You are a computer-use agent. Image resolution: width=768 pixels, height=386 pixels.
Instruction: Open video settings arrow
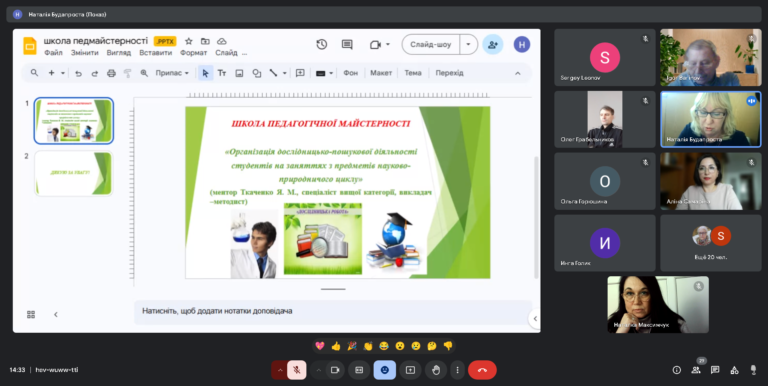click(318, 370)
